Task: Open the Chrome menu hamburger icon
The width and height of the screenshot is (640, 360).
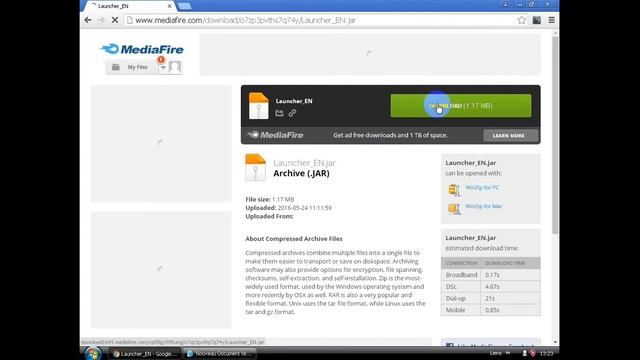Action: coord(551,20)
